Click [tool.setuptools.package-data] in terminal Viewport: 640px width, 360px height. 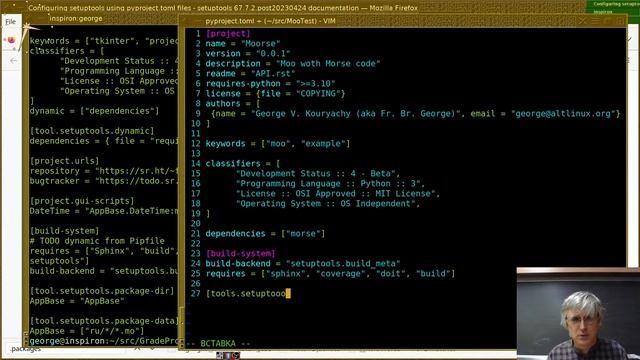(x=104, y=321)
